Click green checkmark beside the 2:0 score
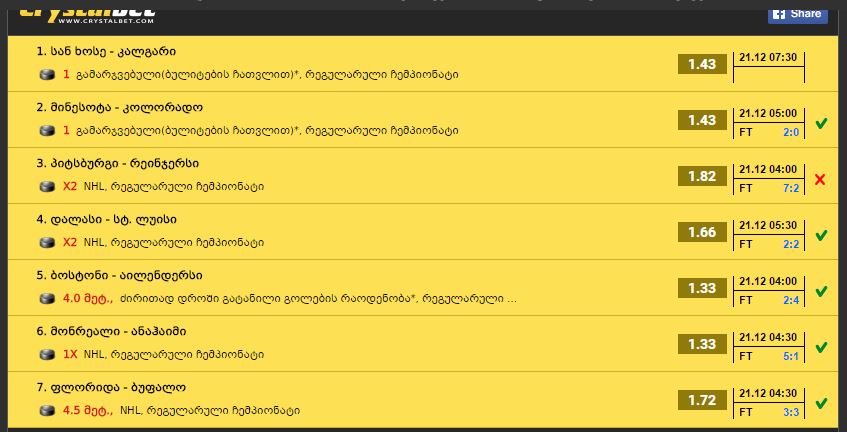The width and height of the screenshot is (847, 432). click(821, 124)
